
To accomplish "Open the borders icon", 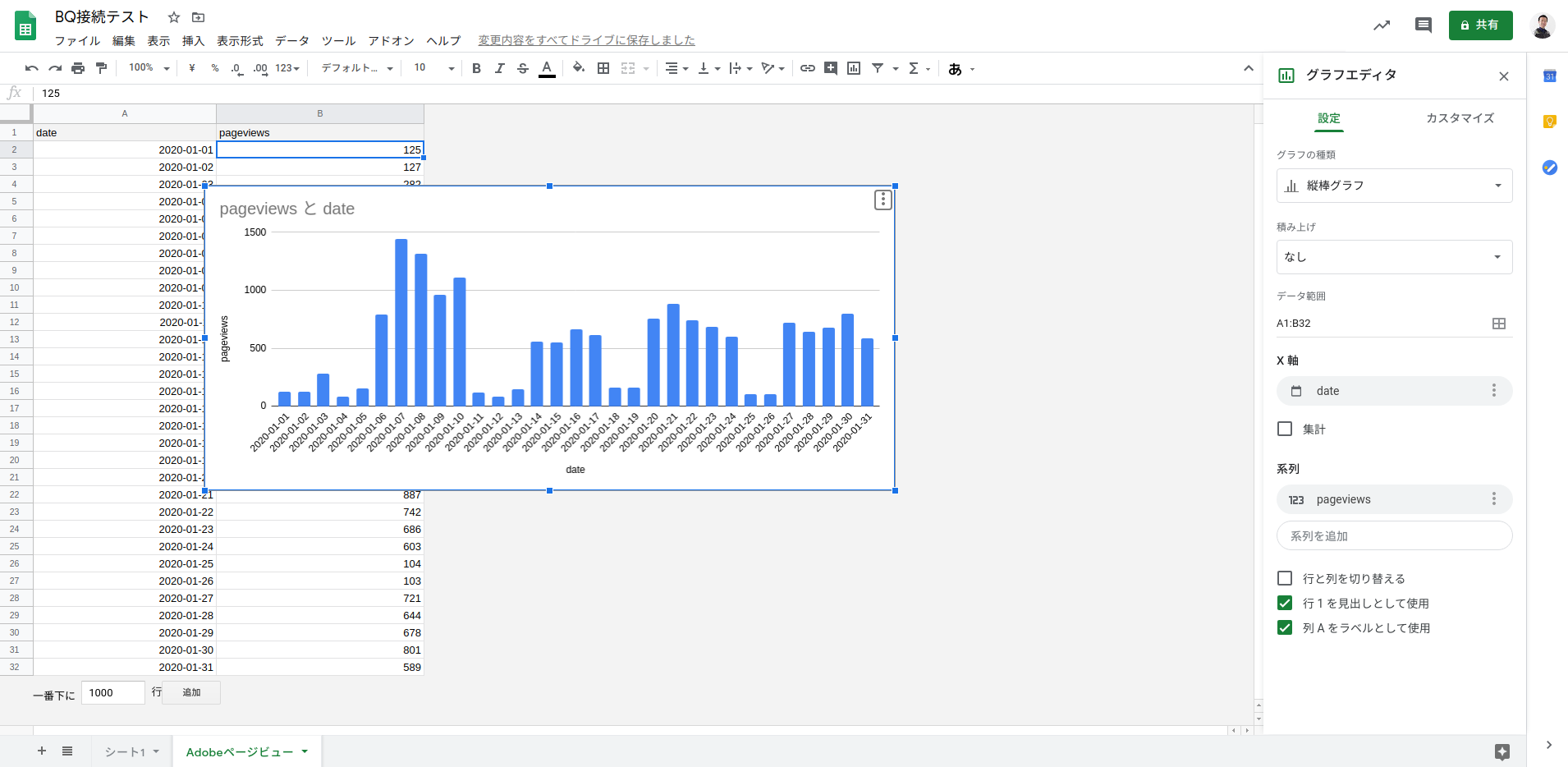I will [x=604, y=68].
